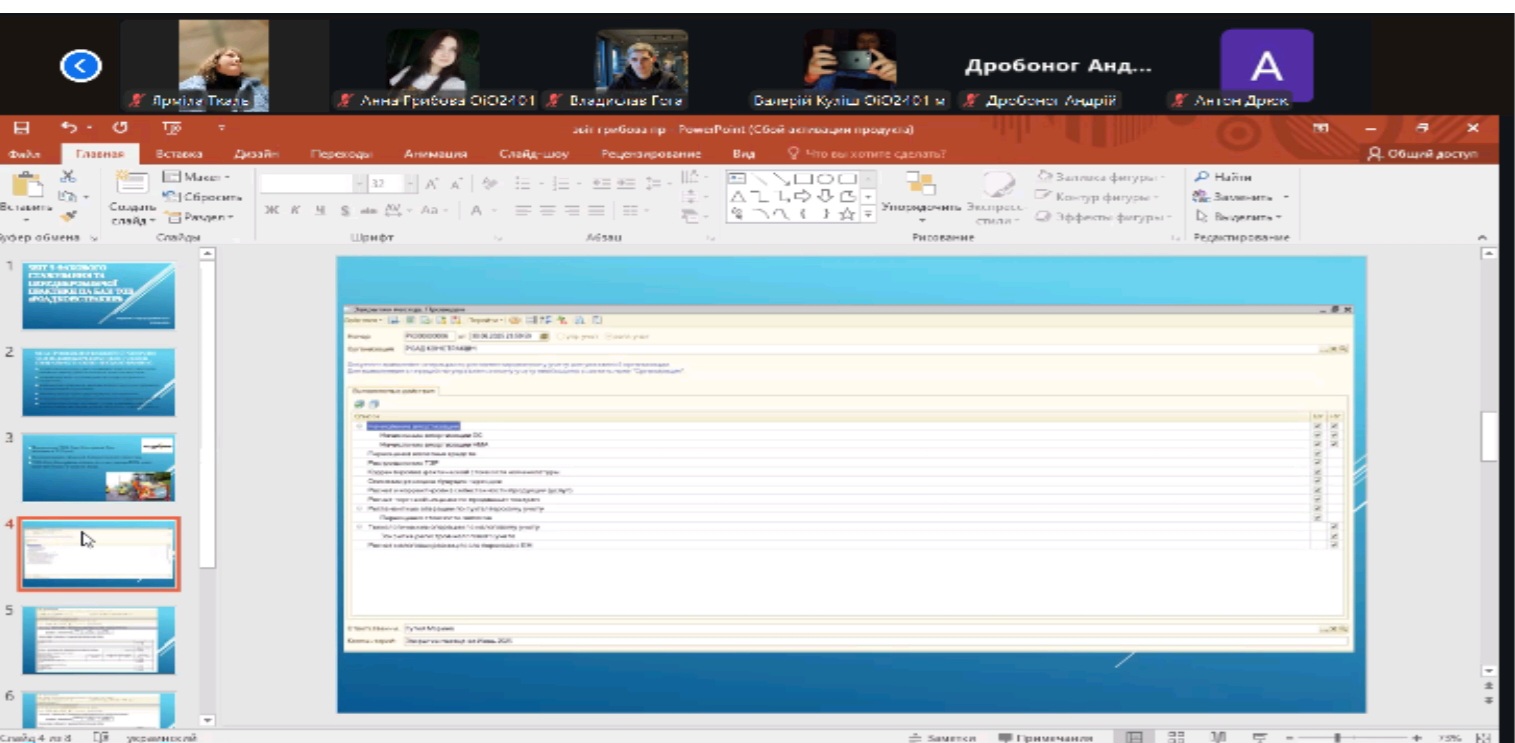This screenshot has width=1515, height=743.
Task: Select the star shape in the shapes gallery
Action: tap(848, 214)
